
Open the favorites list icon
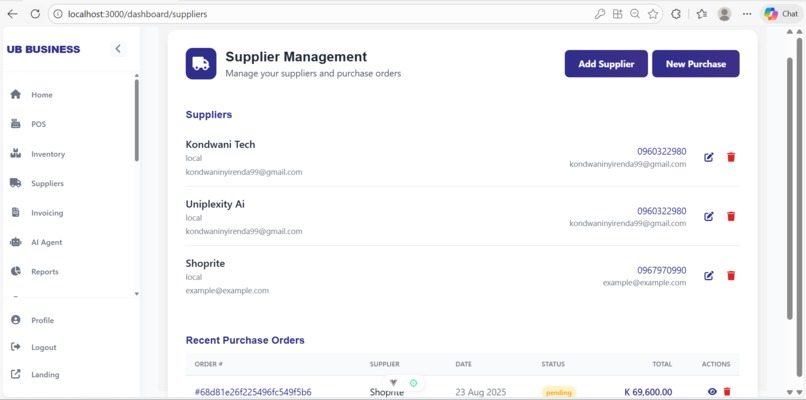(x=702, y=14)
